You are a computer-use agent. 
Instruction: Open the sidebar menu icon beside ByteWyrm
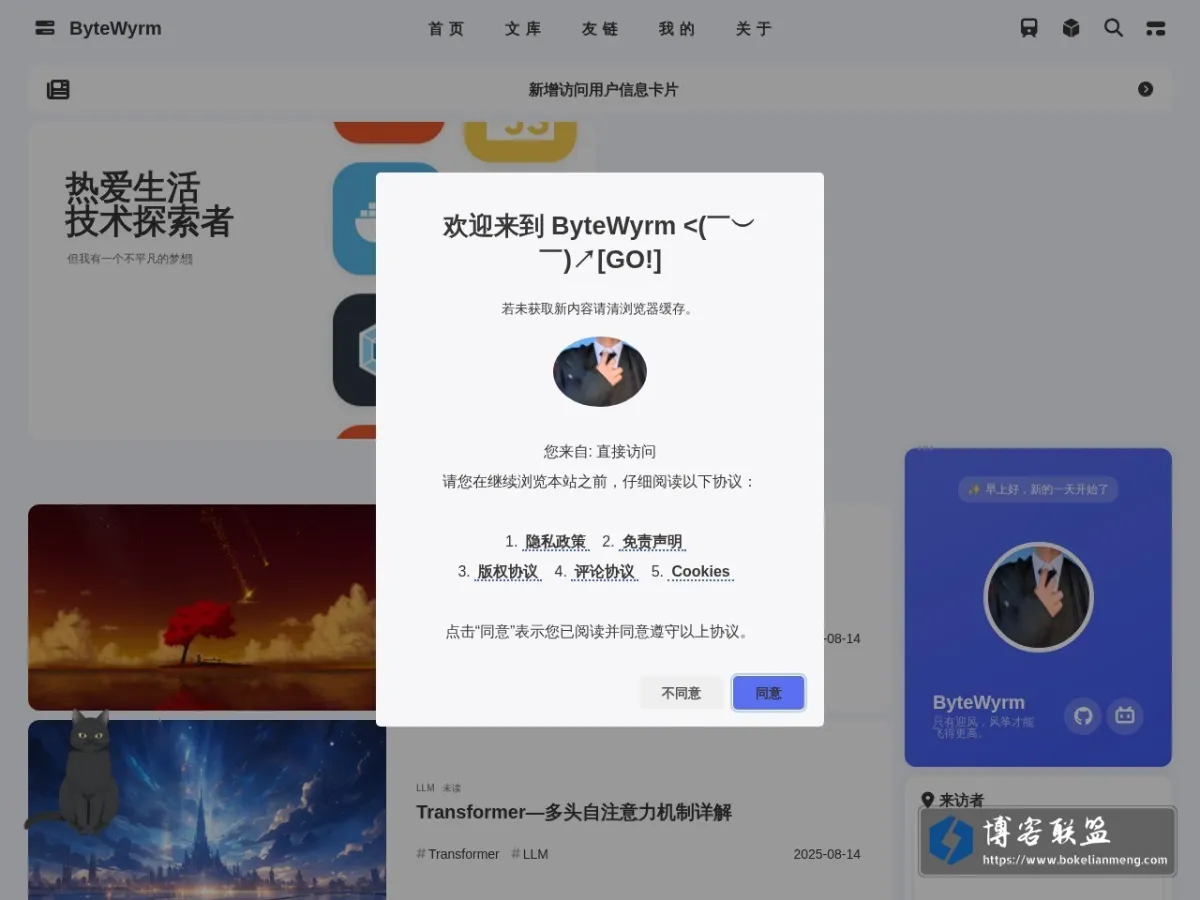tap(45, 28)
